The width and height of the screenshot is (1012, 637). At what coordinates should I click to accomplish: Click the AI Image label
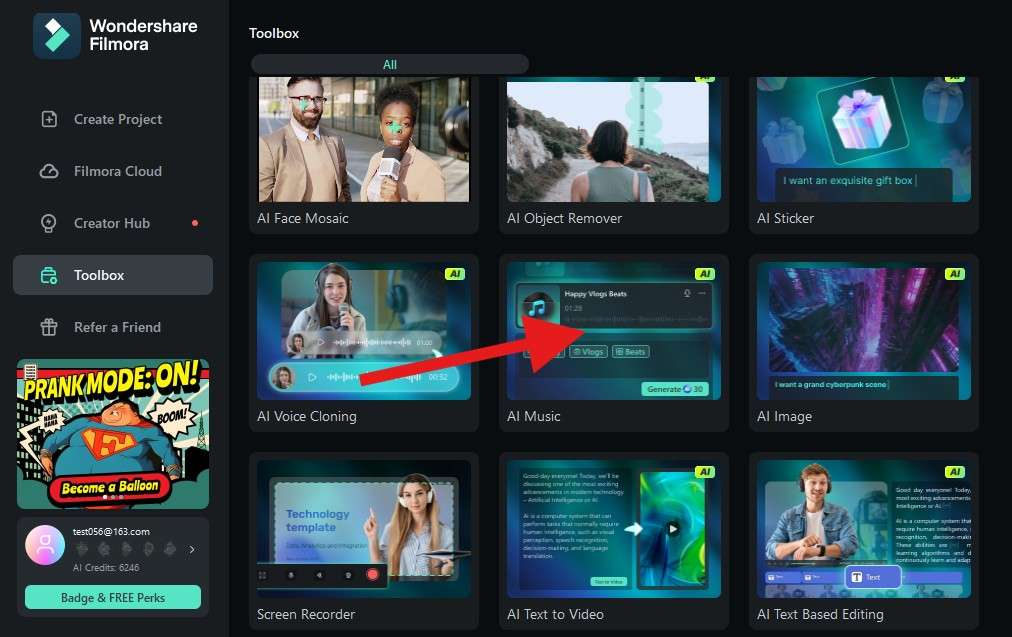[x=784, y=417]
